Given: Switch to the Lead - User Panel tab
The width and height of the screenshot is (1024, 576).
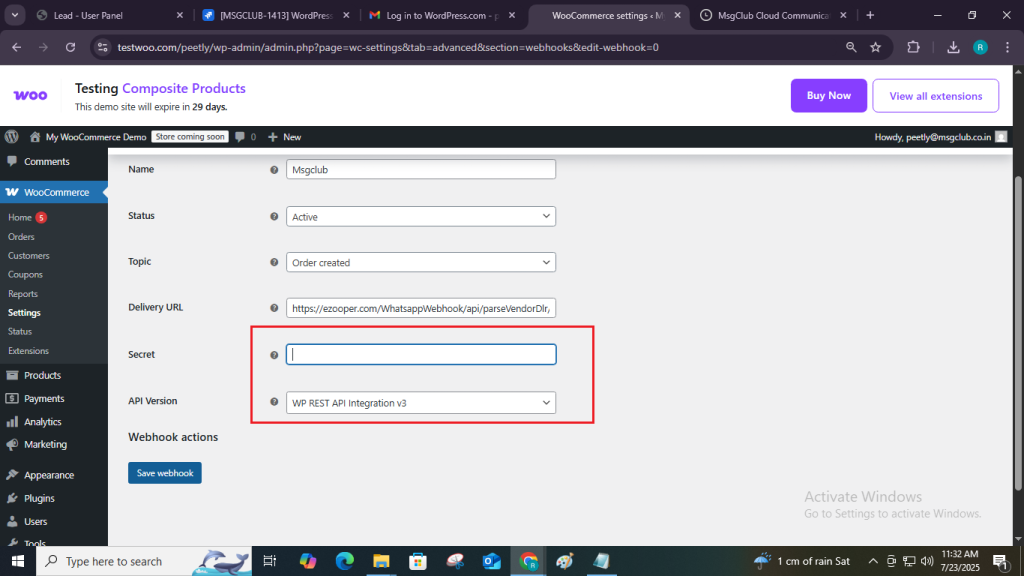Looking at the screenshot, I should point(108,15).
